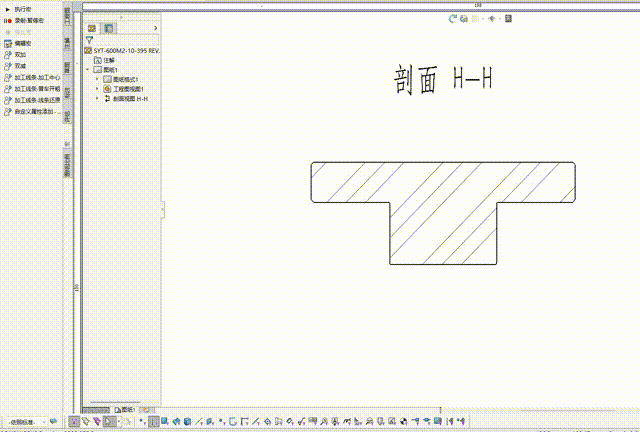This screenshot has width=640, height=432.
Task: Click the Clear All Filters icon
Action: 85,421
